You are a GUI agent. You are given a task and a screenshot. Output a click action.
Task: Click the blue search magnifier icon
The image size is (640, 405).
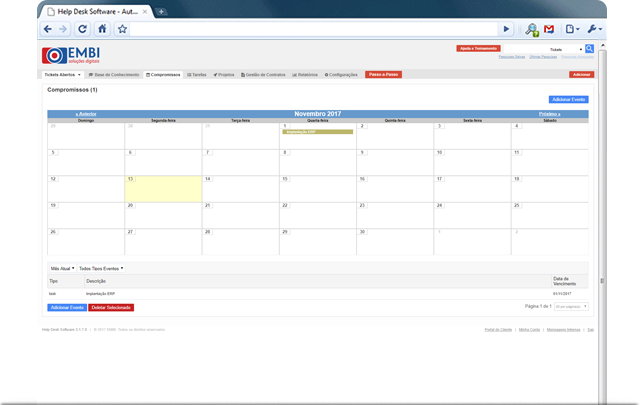(x=590, y=48)
